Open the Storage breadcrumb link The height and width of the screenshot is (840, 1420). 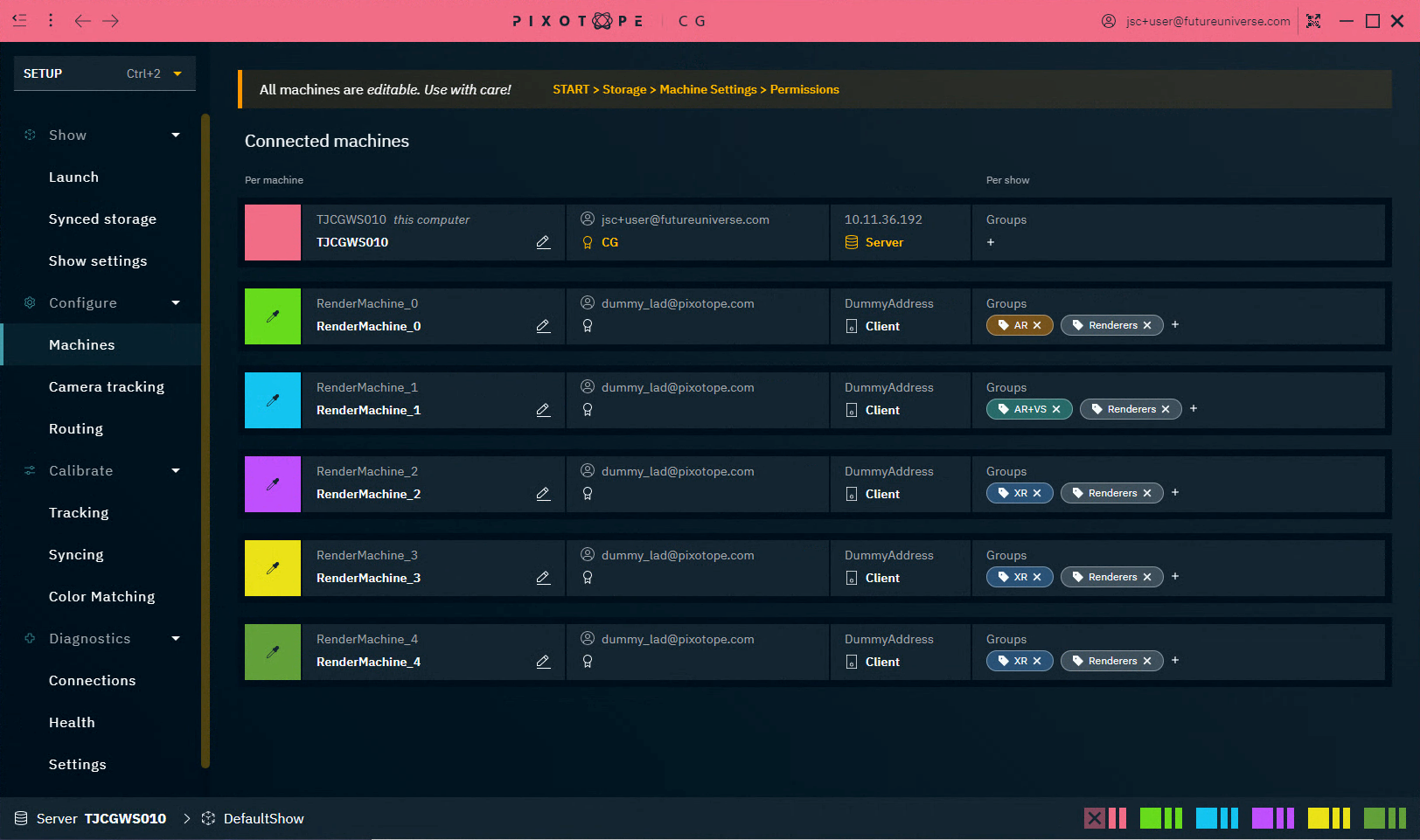coord(624,89)
